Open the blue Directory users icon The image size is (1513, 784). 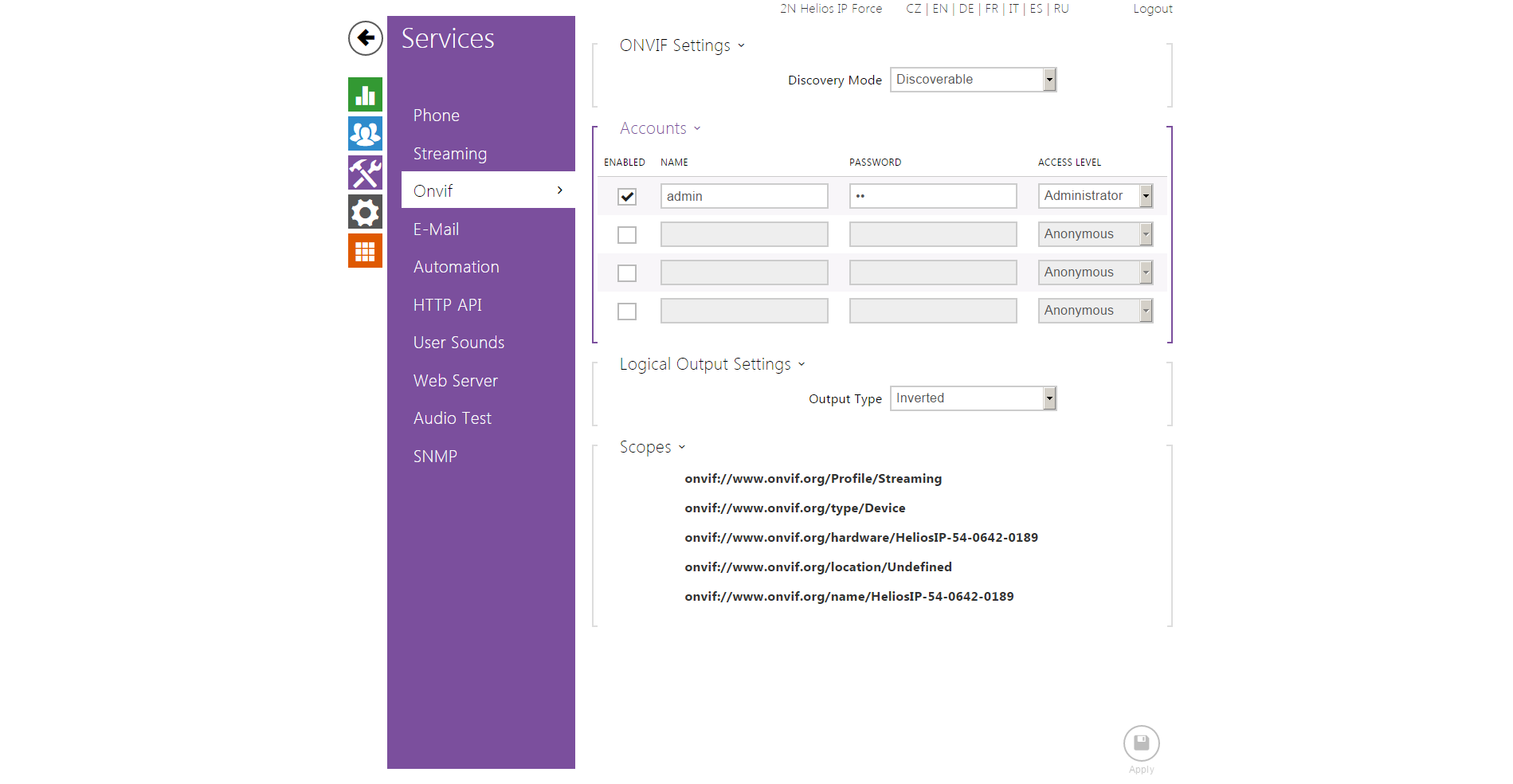click(365, 134)
